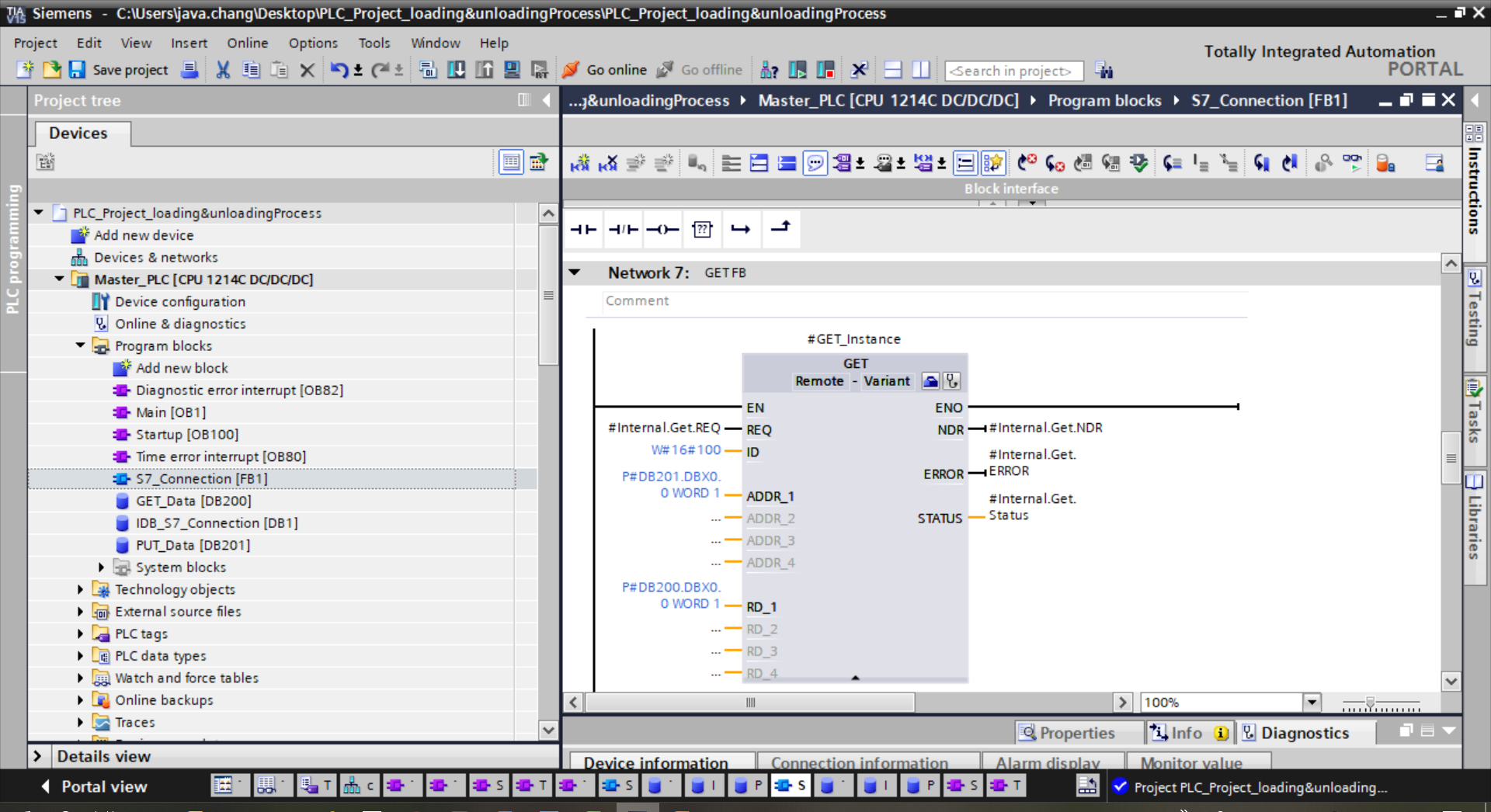Collapse the Master_PLC device node

click(x=60, y=279)
